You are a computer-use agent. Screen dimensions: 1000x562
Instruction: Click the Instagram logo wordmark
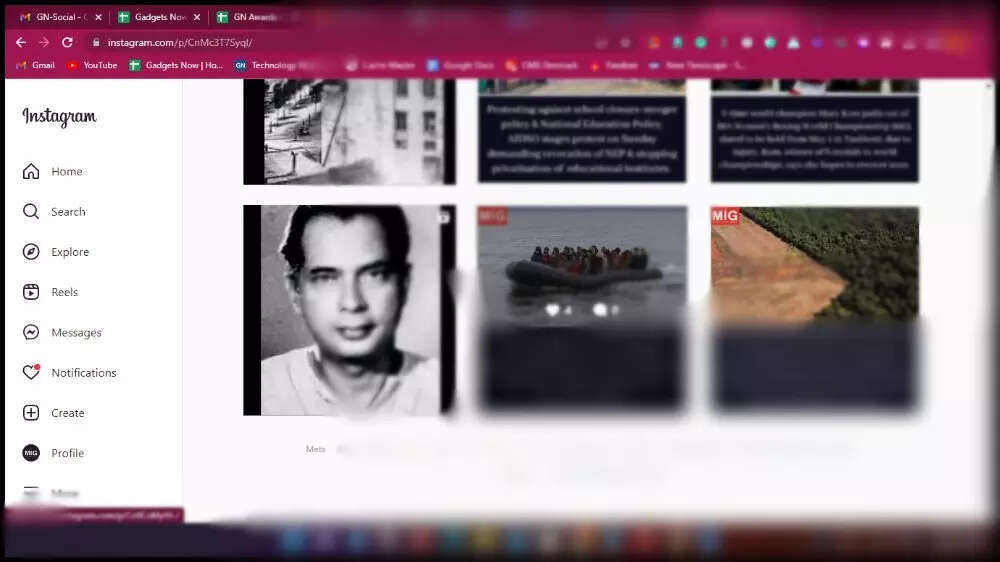(x=59, y=117)
